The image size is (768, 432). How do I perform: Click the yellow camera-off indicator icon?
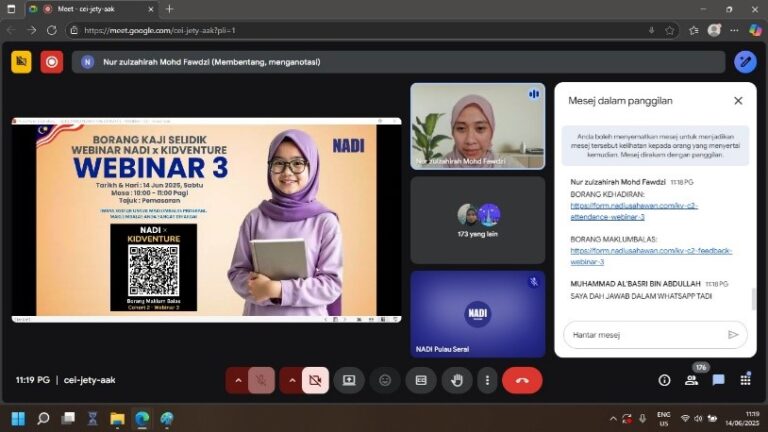coord(21,62)
